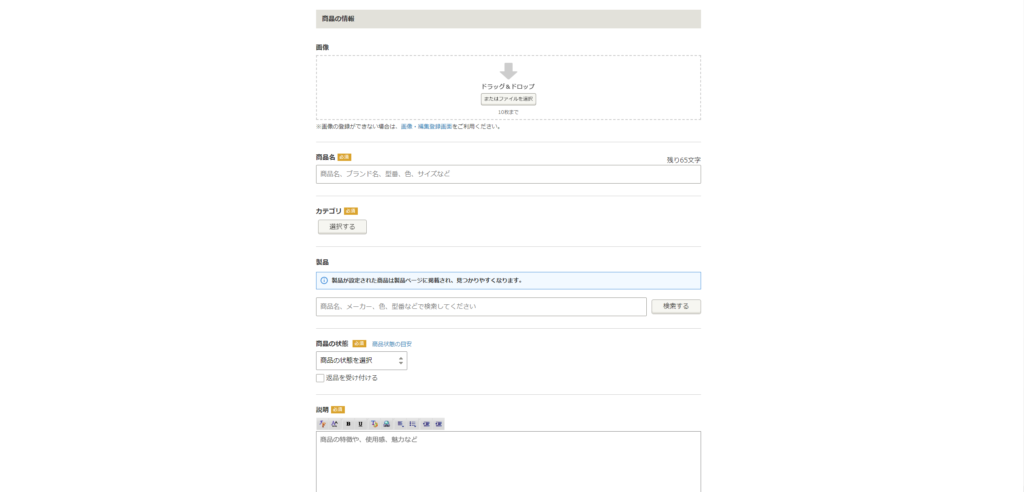Screen dimensions: 1024x492
Task: Click the 検索する button
Action: pos(676,306)
